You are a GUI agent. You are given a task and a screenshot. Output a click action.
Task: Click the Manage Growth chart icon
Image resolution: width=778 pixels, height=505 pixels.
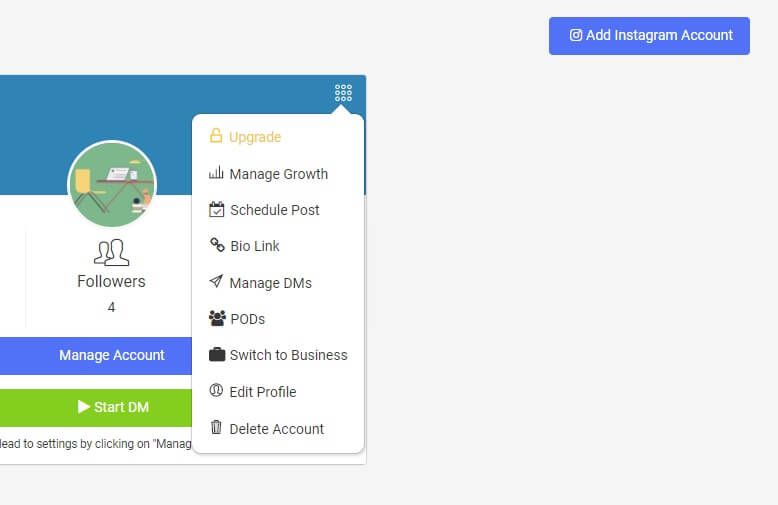pyautogui.click(x=216, y=173)
